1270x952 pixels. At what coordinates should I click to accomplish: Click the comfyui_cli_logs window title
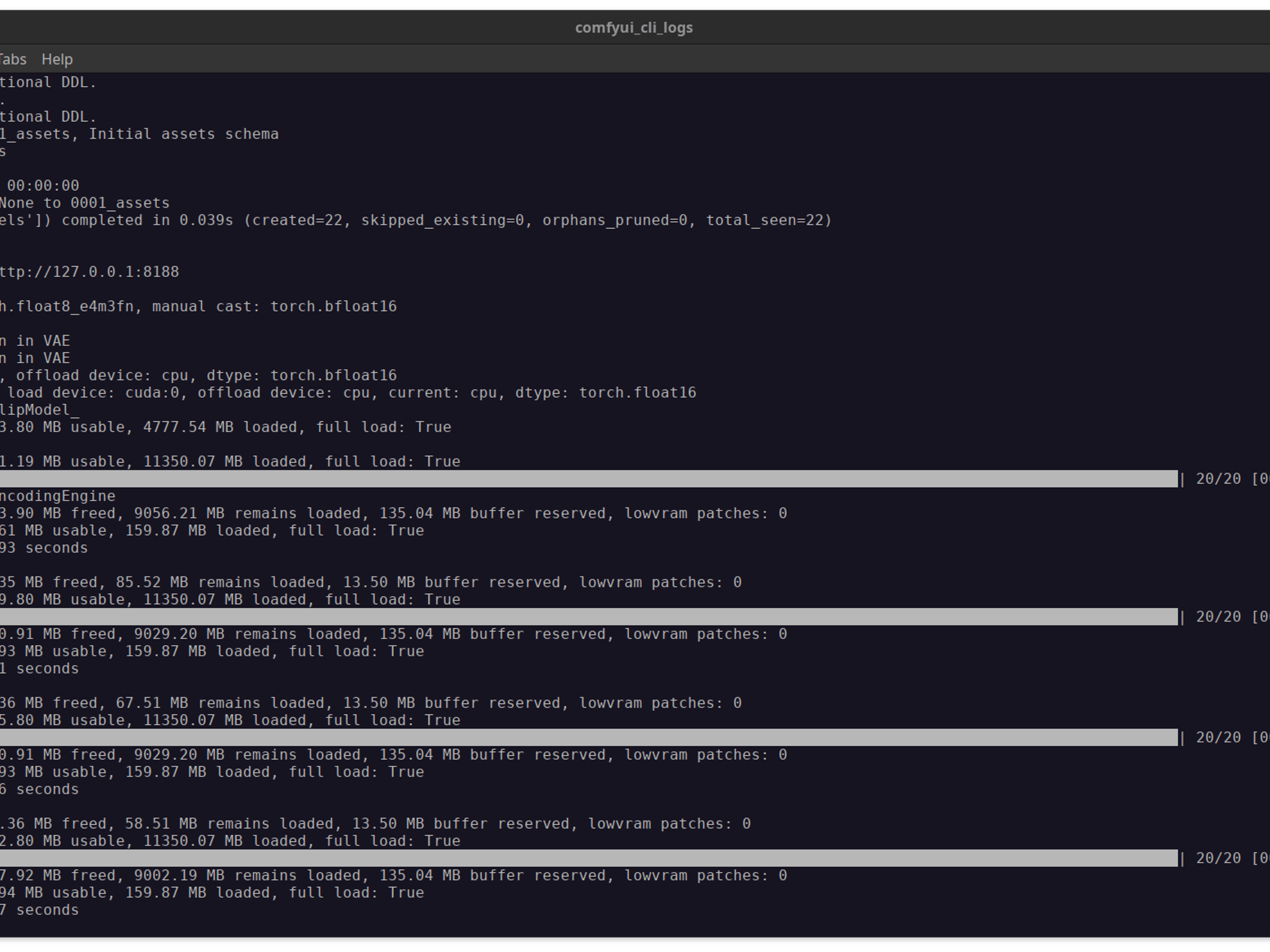634,28
